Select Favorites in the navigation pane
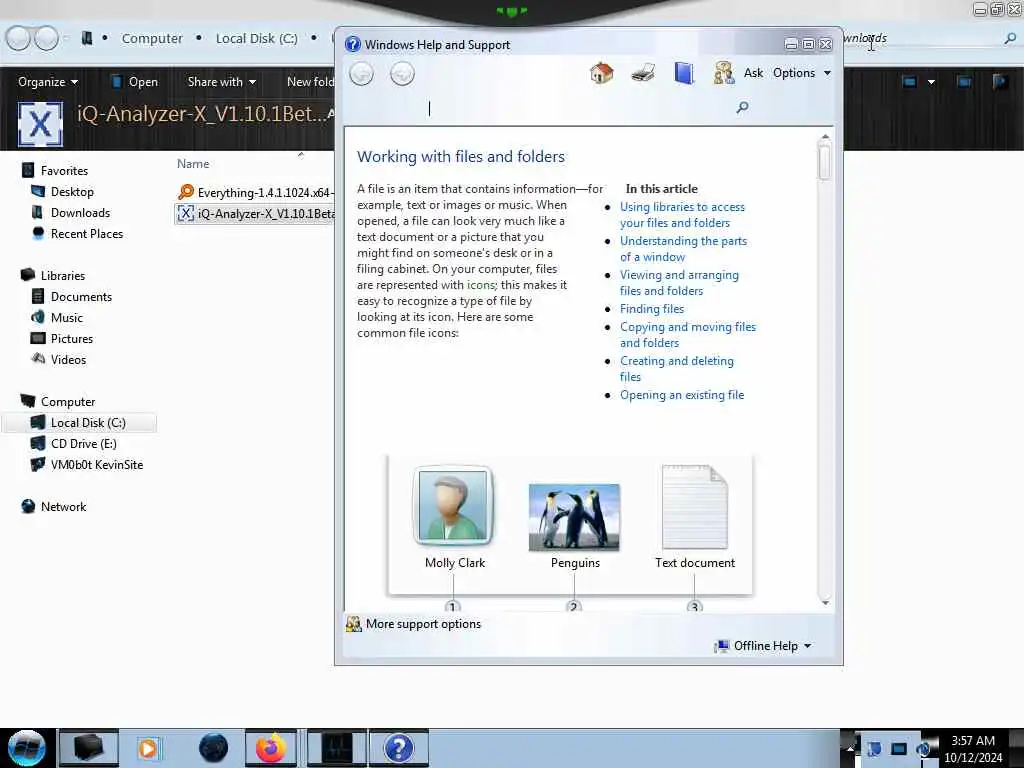The image size is (1024, 768). pos(64,170)
